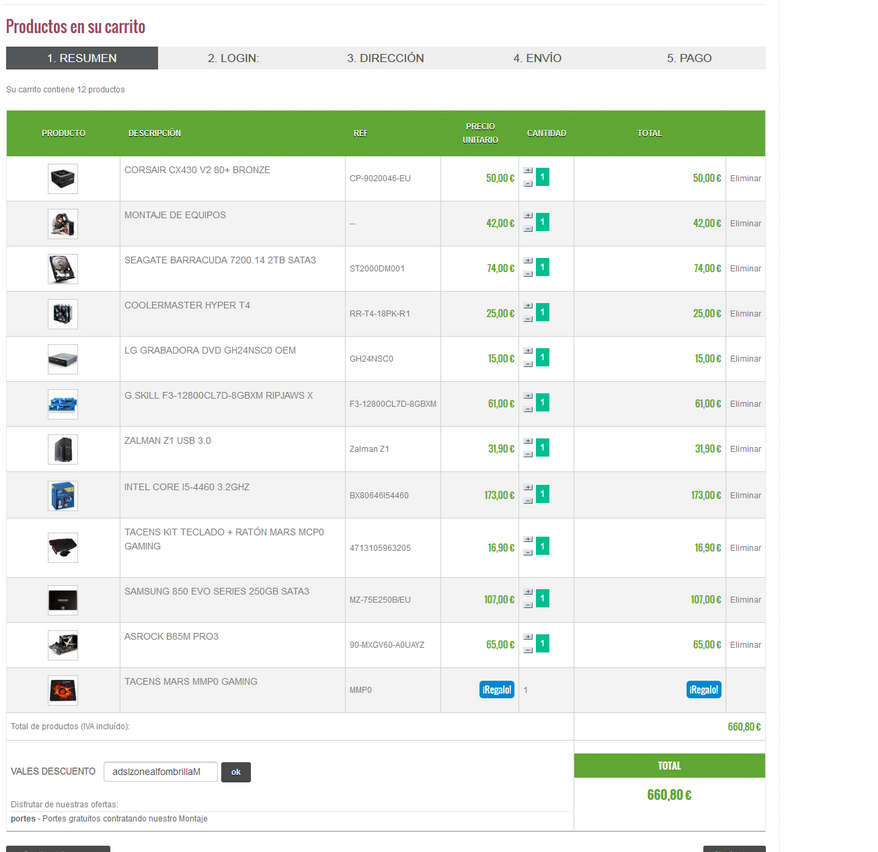Image resolution: width=878 pixels, height=852 pixels.
Task: Remove Intel Core i5-4460 with Eliminar
Action: (745, 495)
